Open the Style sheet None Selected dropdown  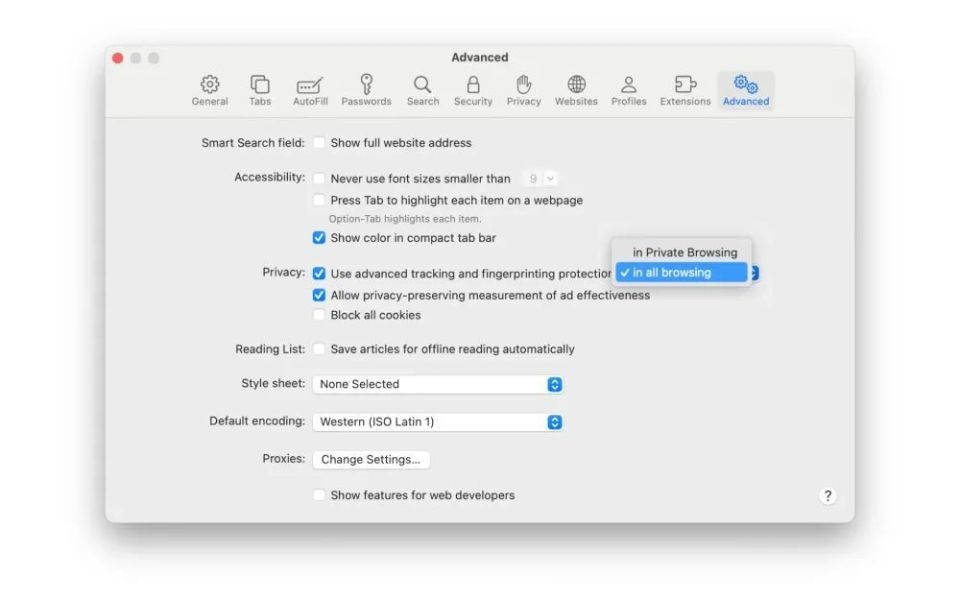[x=438, y=384]
